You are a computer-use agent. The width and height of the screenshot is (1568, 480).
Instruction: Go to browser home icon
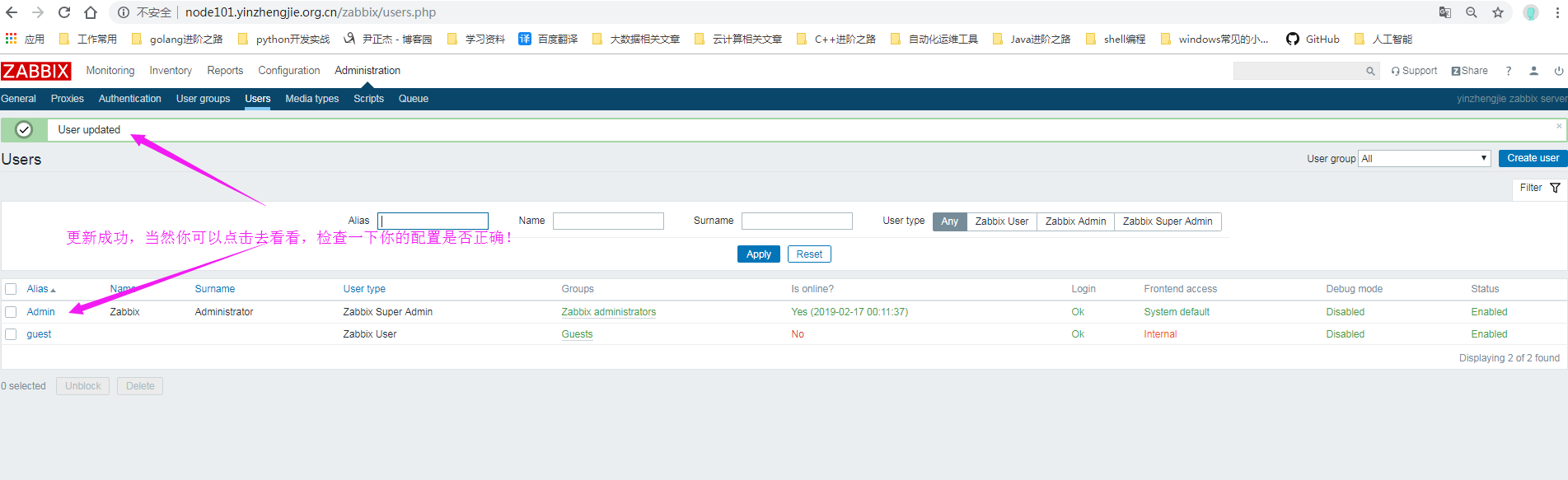pyautogui.click(x=91, y=12)
